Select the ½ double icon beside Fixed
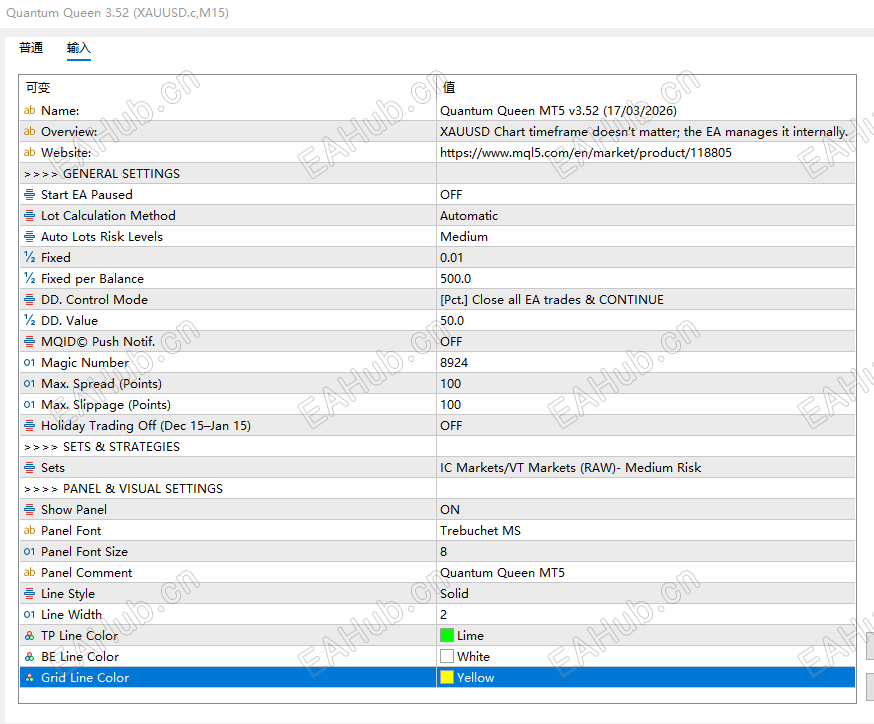The image size is (874, 724). pos(30,257)
